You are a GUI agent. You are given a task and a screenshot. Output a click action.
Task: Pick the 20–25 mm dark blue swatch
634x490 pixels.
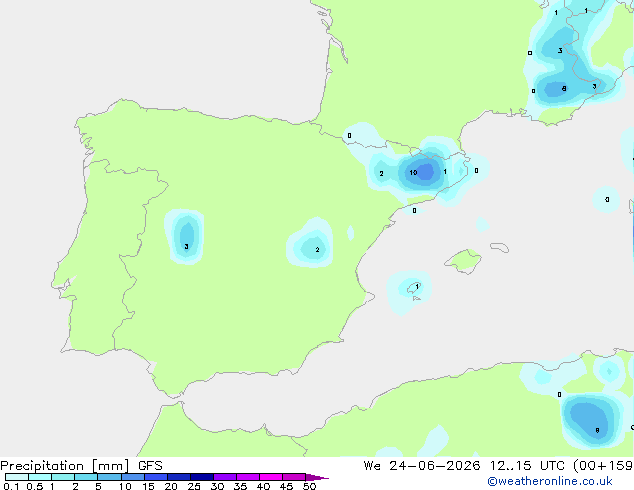coord(179,477)
